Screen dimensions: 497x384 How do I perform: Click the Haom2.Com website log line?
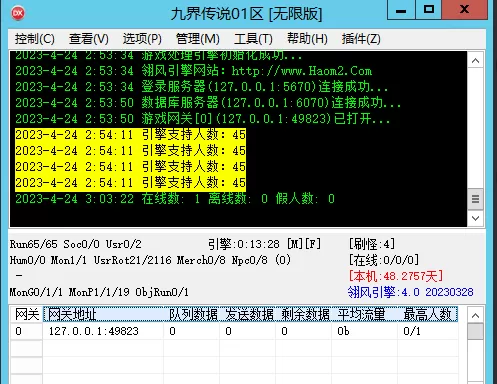pos(193,71)
